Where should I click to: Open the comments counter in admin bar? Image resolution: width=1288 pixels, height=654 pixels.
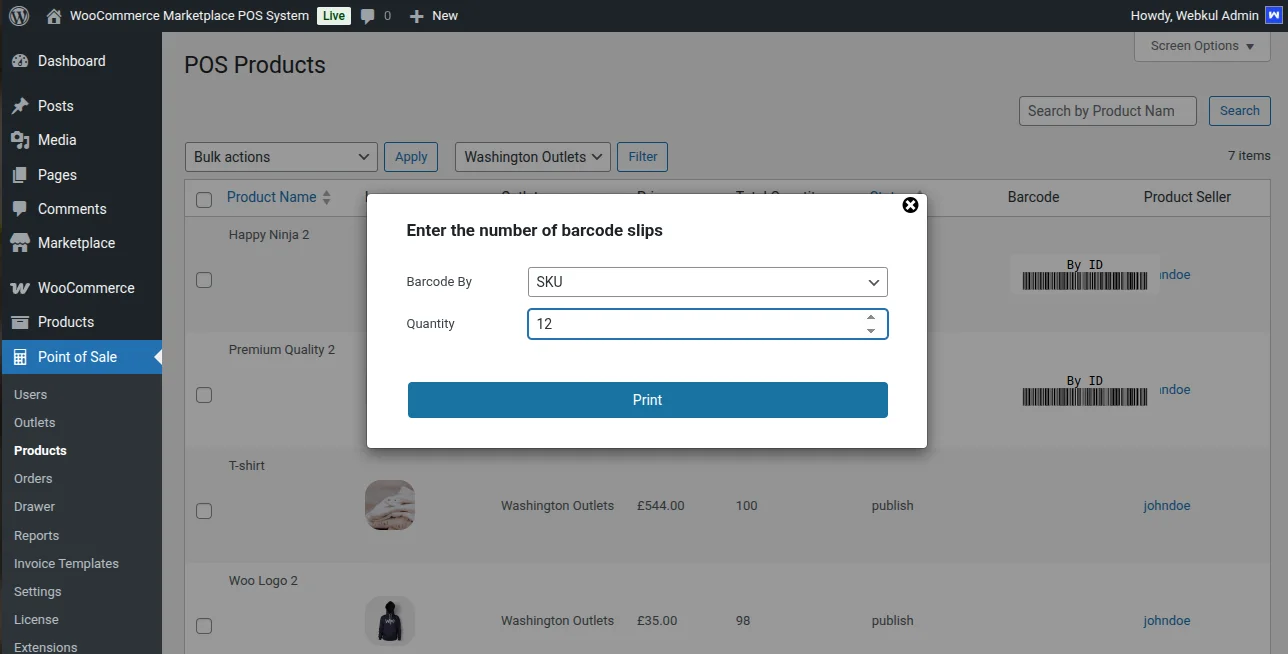tap(371, 15)
